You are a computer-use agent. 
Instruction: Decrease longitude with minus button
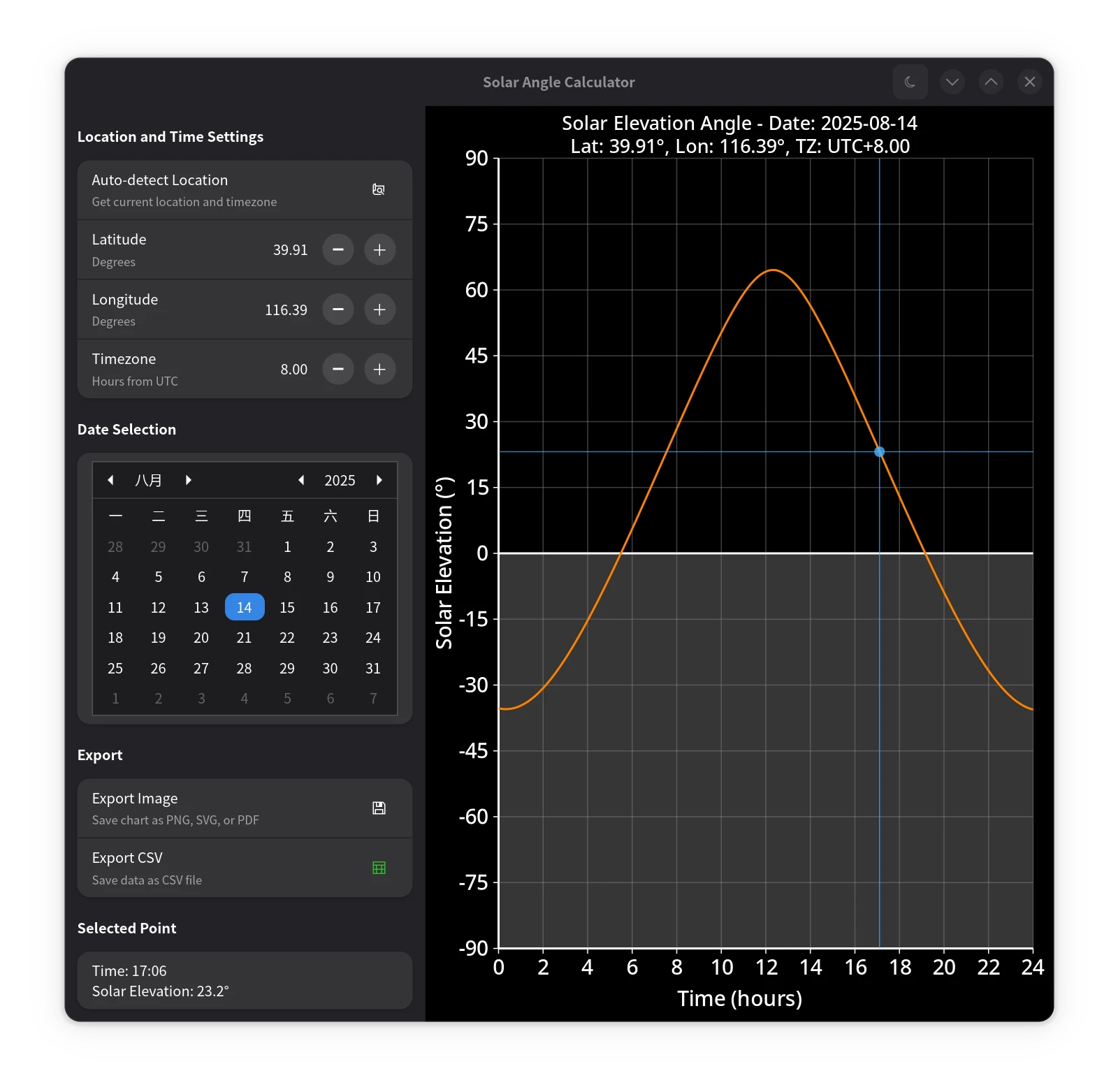338,310
